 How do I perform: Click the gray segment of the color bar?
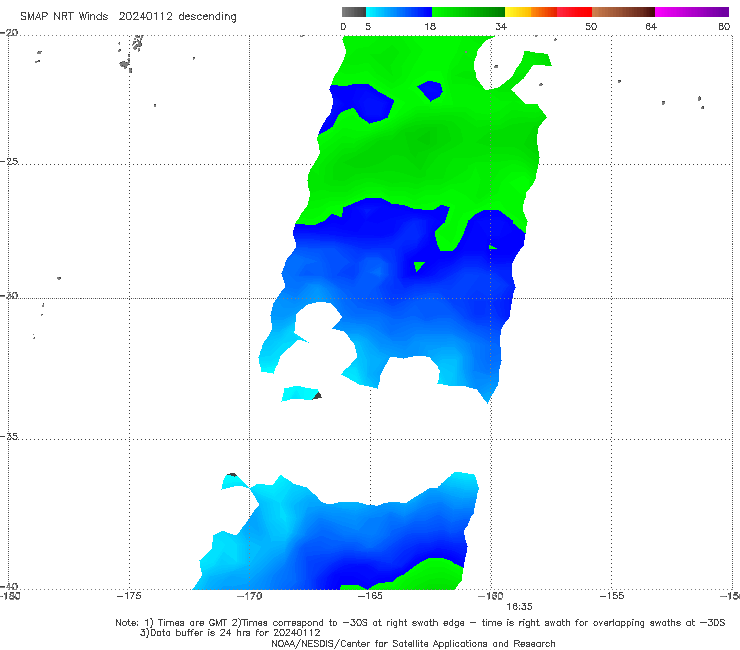(x=354, y=12)
